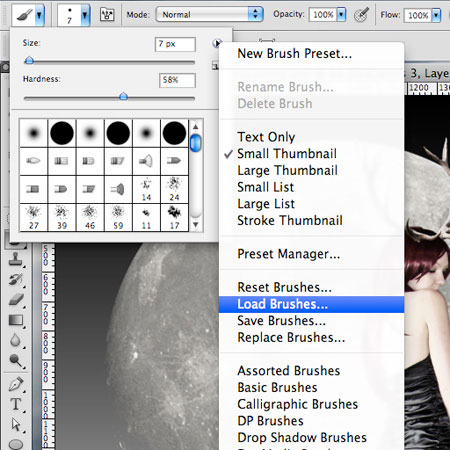The width and height of the screenshot is (450, 450).
Task: Select the spatter brush labeled 24
Action: tap(174, 189)
